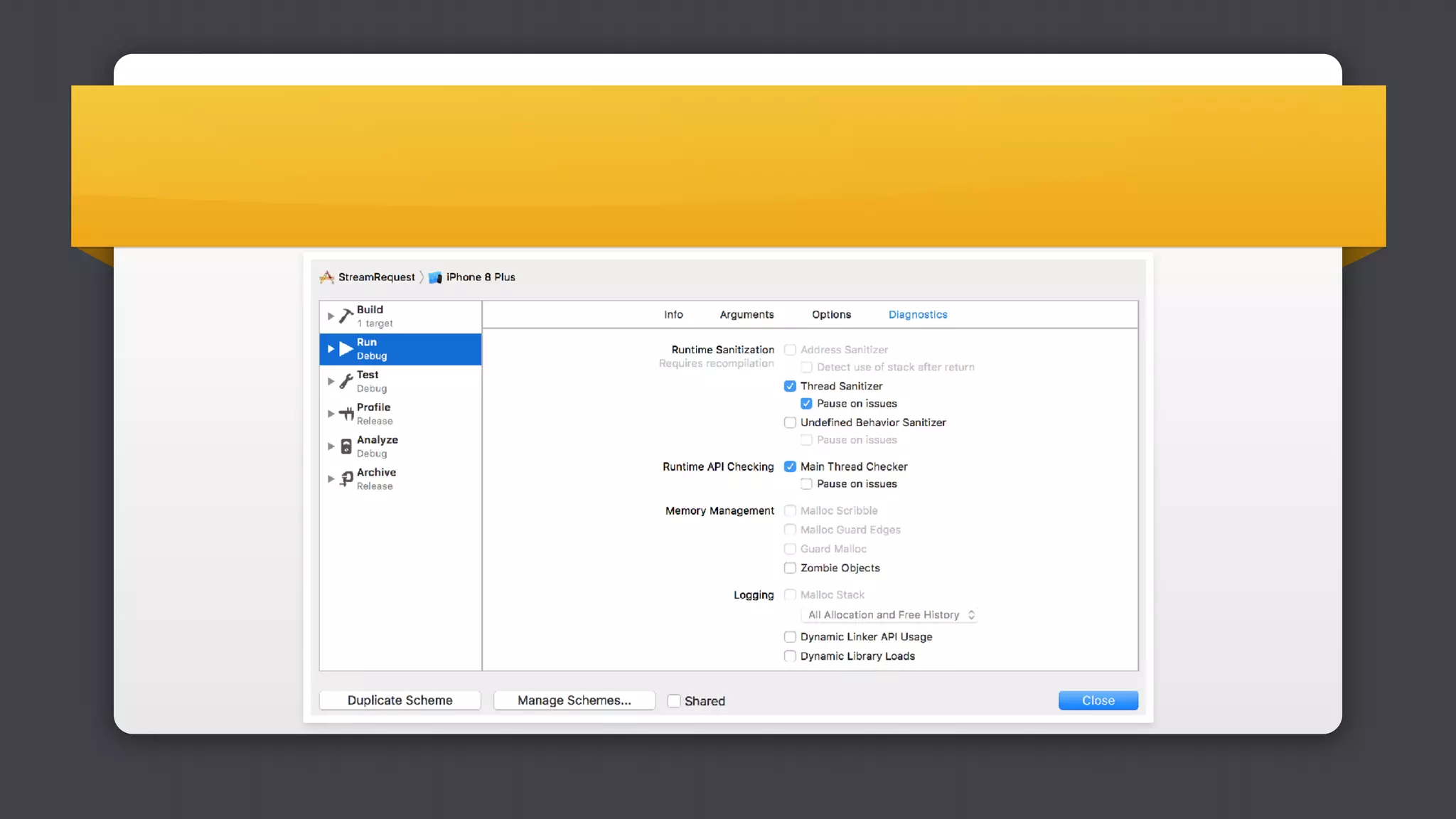The width and height of the screenshot is (1456, 819).
Task: Open Manage Schemes dialog
Action: click(x=574, y=700)
